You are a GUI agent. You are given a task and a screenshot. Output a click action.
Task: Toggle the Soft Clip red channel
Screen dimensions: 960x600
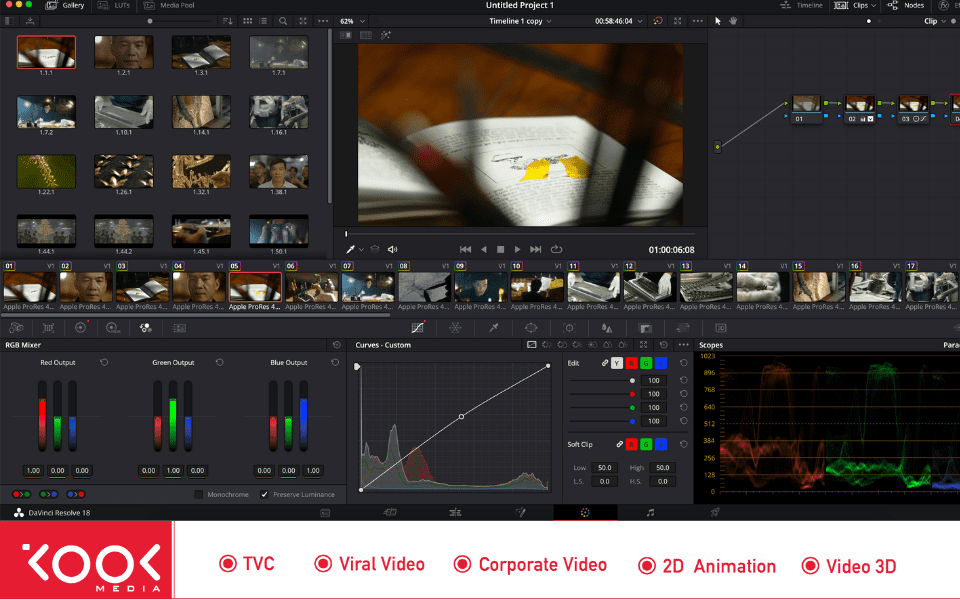point(631,444)
